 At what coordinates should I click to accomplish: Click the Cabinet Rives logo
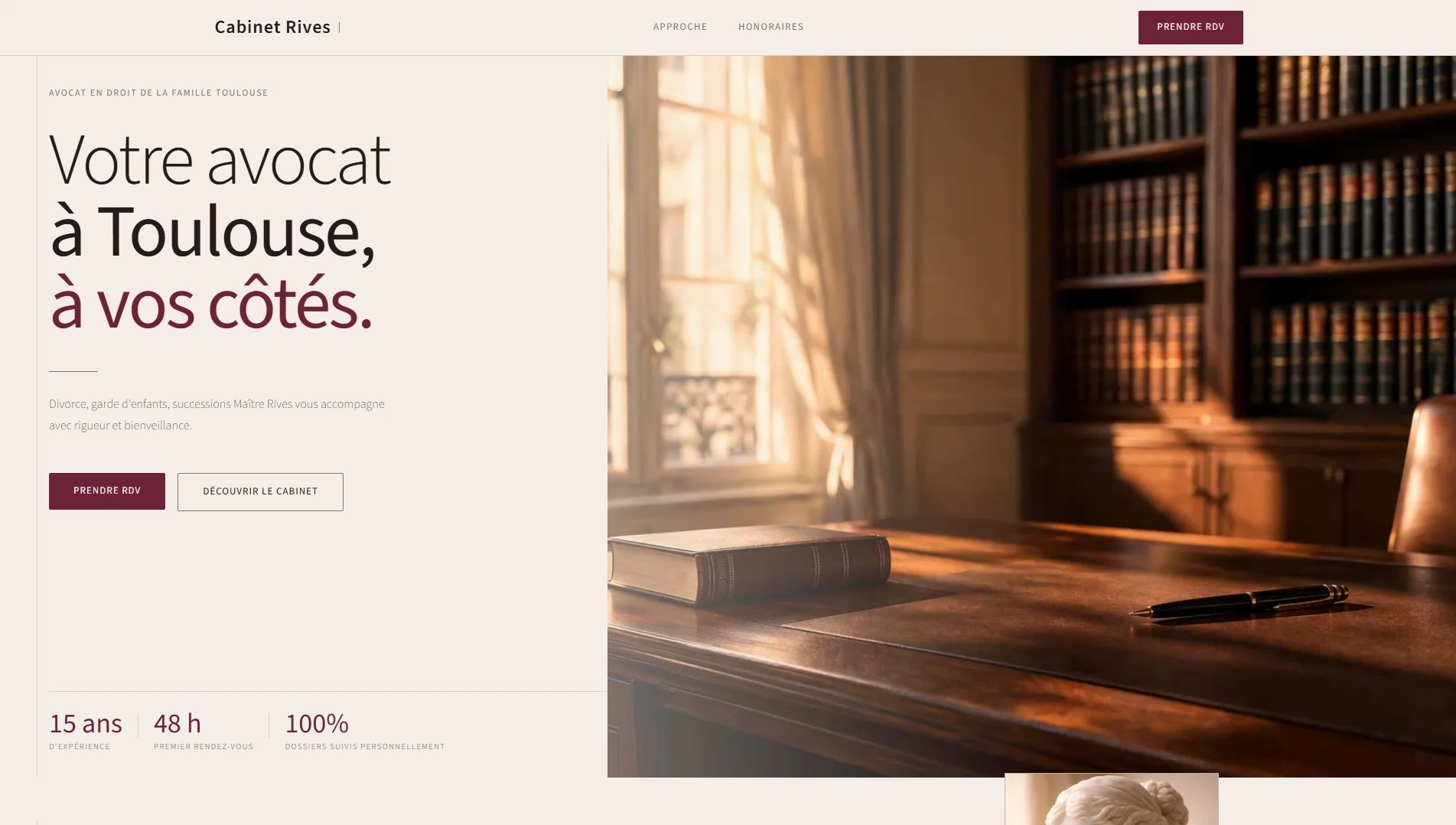click(272, 27)
